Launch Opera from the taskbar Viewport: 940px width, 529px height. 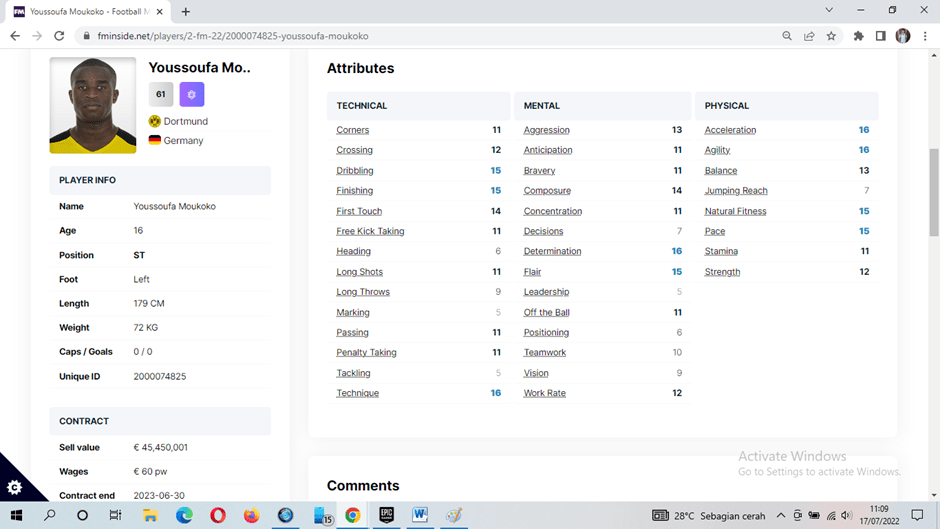217,516
